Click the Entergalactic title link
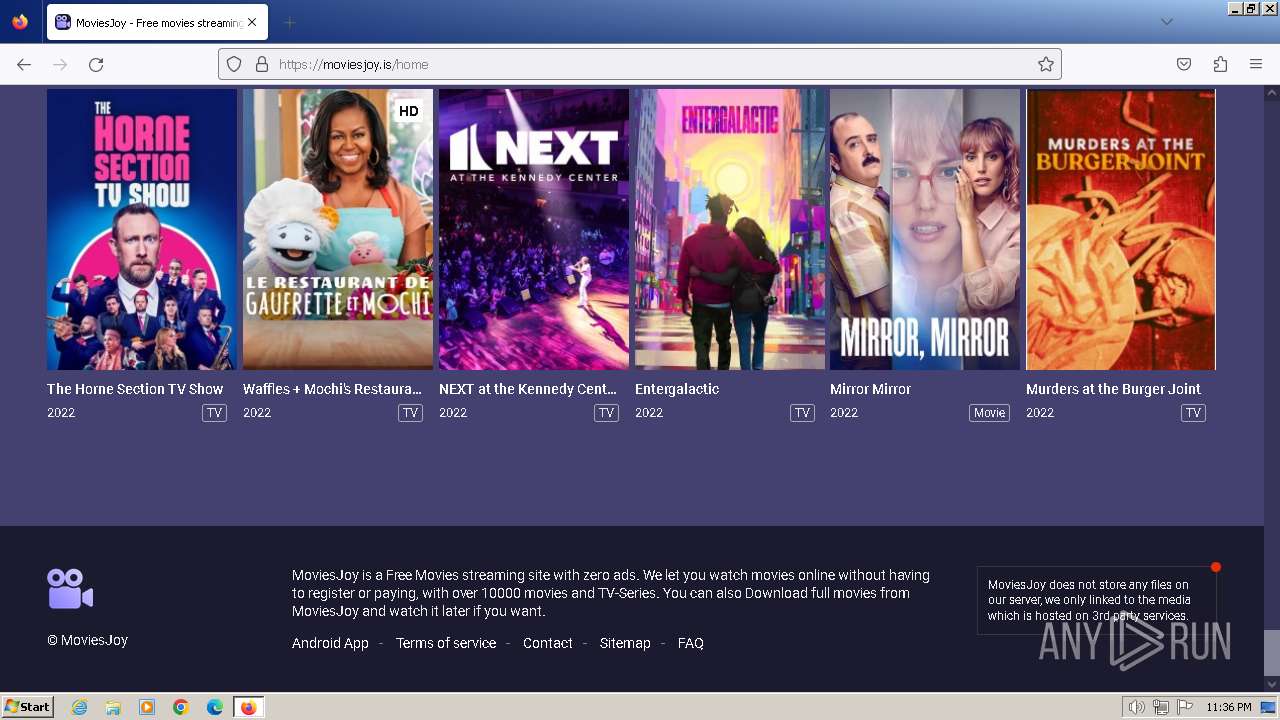The image size is (1280, 720). [677, 389]
